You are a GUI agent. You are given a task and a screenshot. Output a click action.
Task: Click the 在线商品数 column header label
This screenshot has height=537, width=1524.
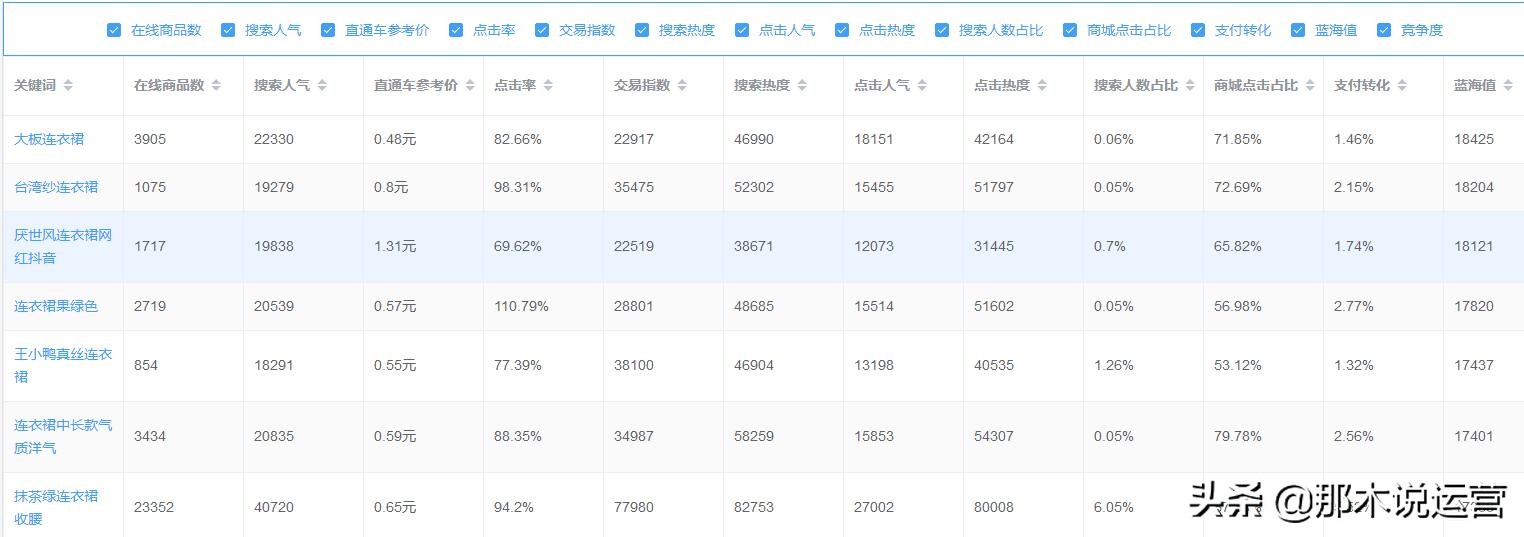169,85
